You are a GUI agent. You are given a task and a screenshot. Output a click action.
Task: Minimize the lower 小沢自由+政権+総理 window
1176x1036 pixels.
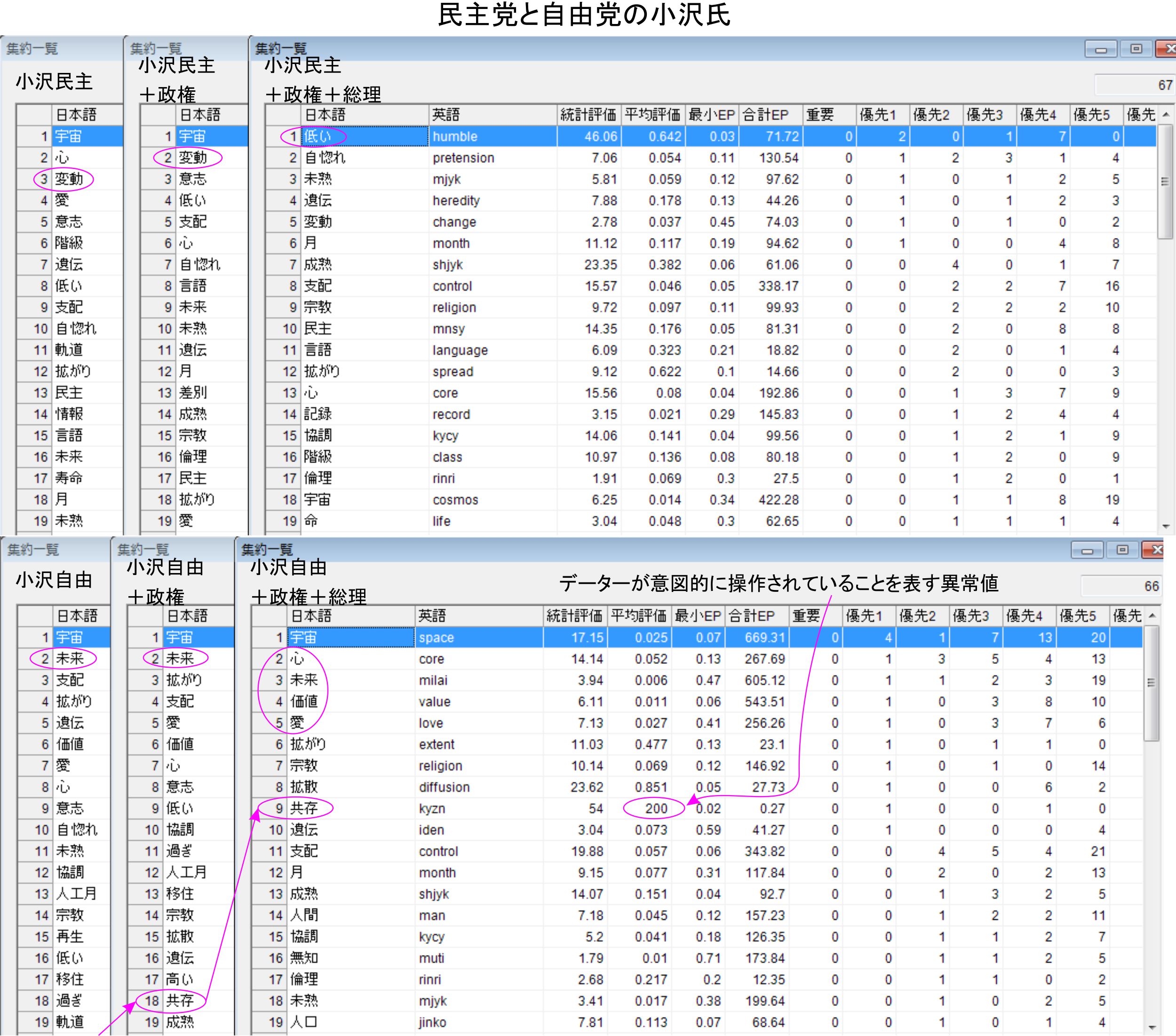point(1087,551)
